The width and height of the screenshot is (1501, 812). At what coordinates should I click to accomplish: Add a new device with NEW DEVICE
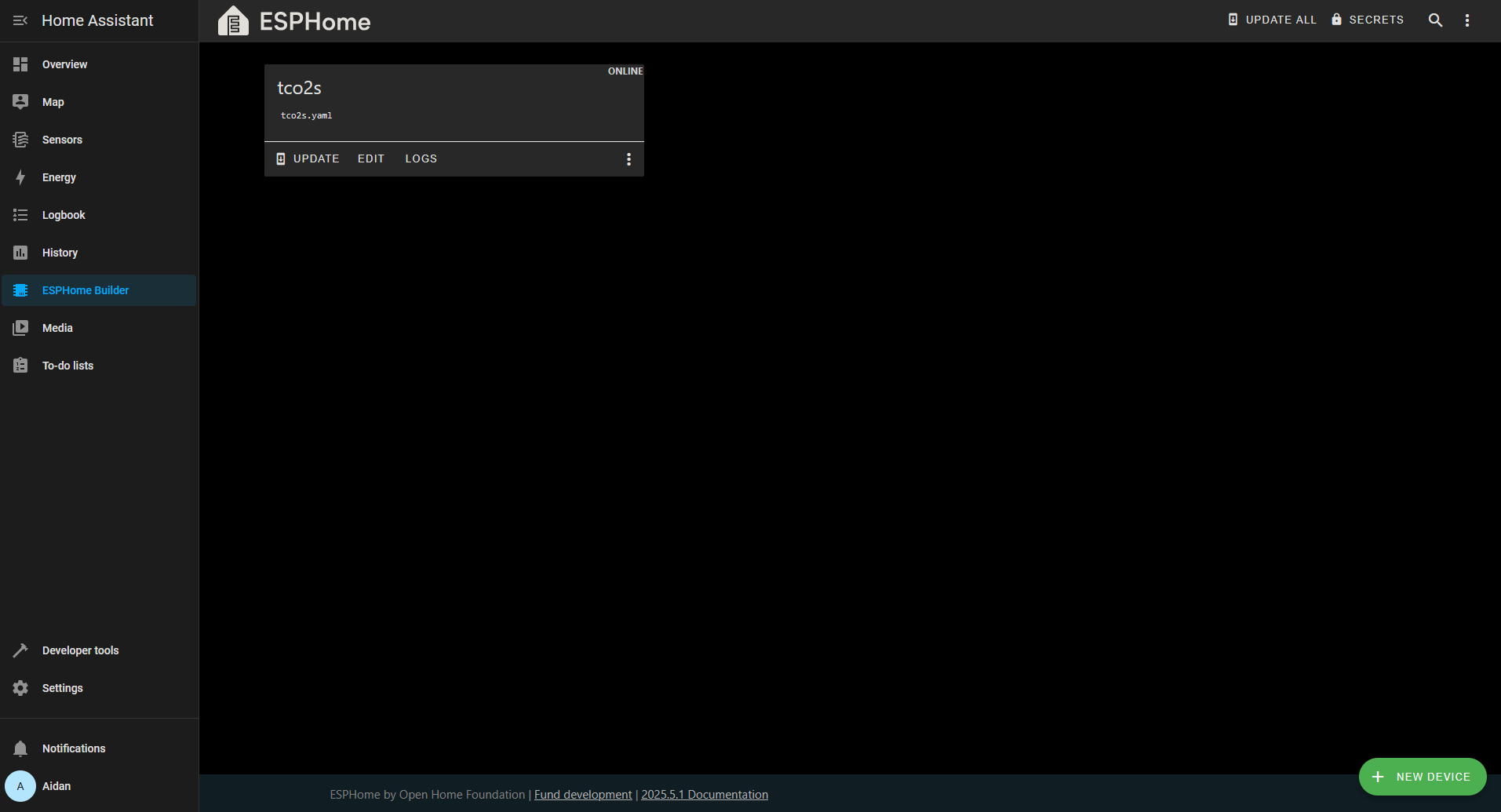click(1422, 777)
